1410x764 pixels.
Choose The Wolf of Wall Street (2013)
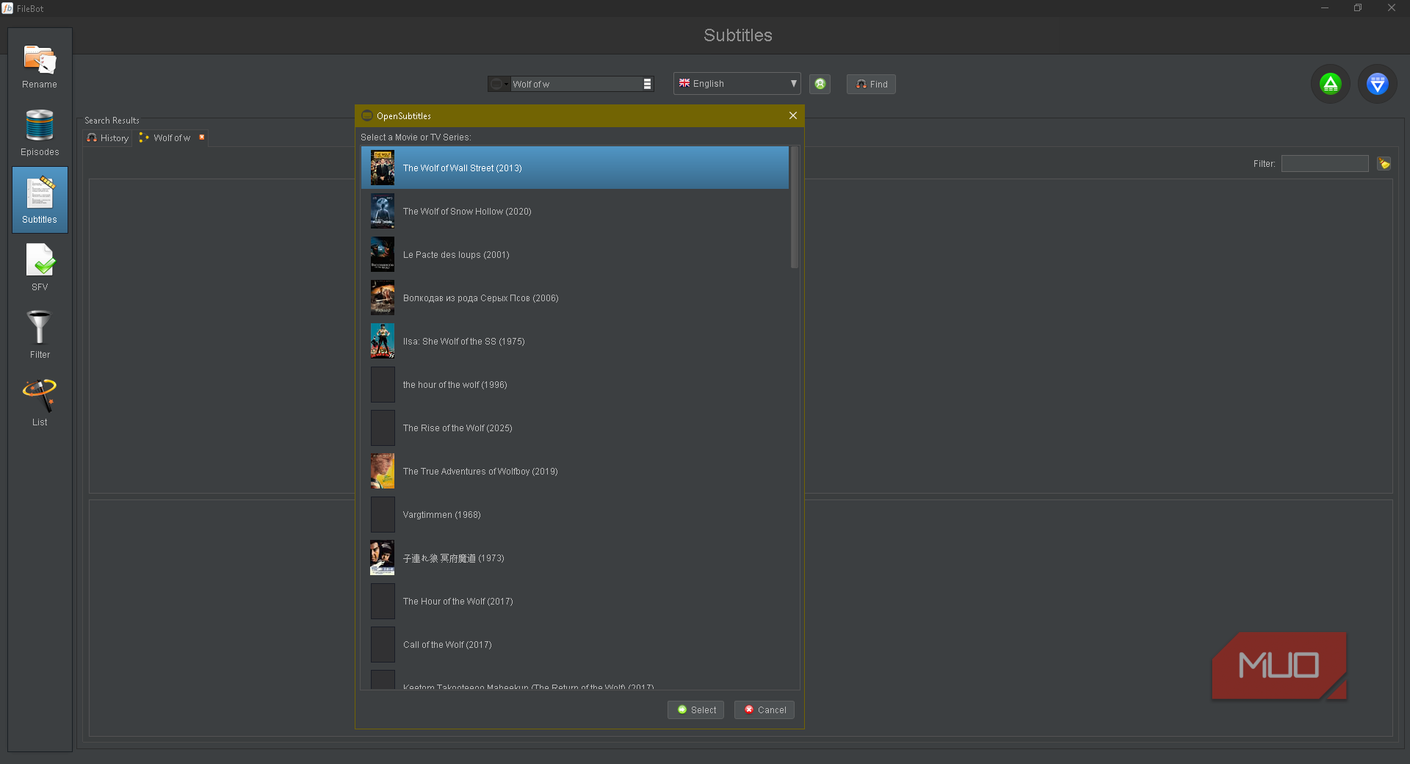tap(575, 168)
